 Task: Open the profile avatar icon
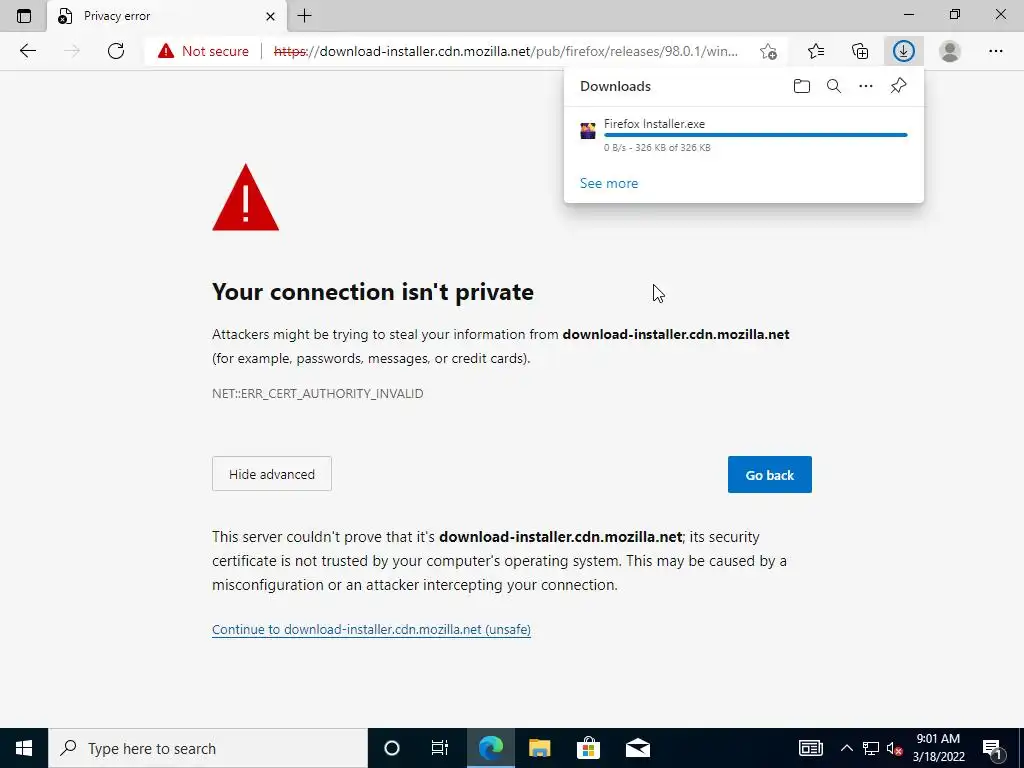950,51
